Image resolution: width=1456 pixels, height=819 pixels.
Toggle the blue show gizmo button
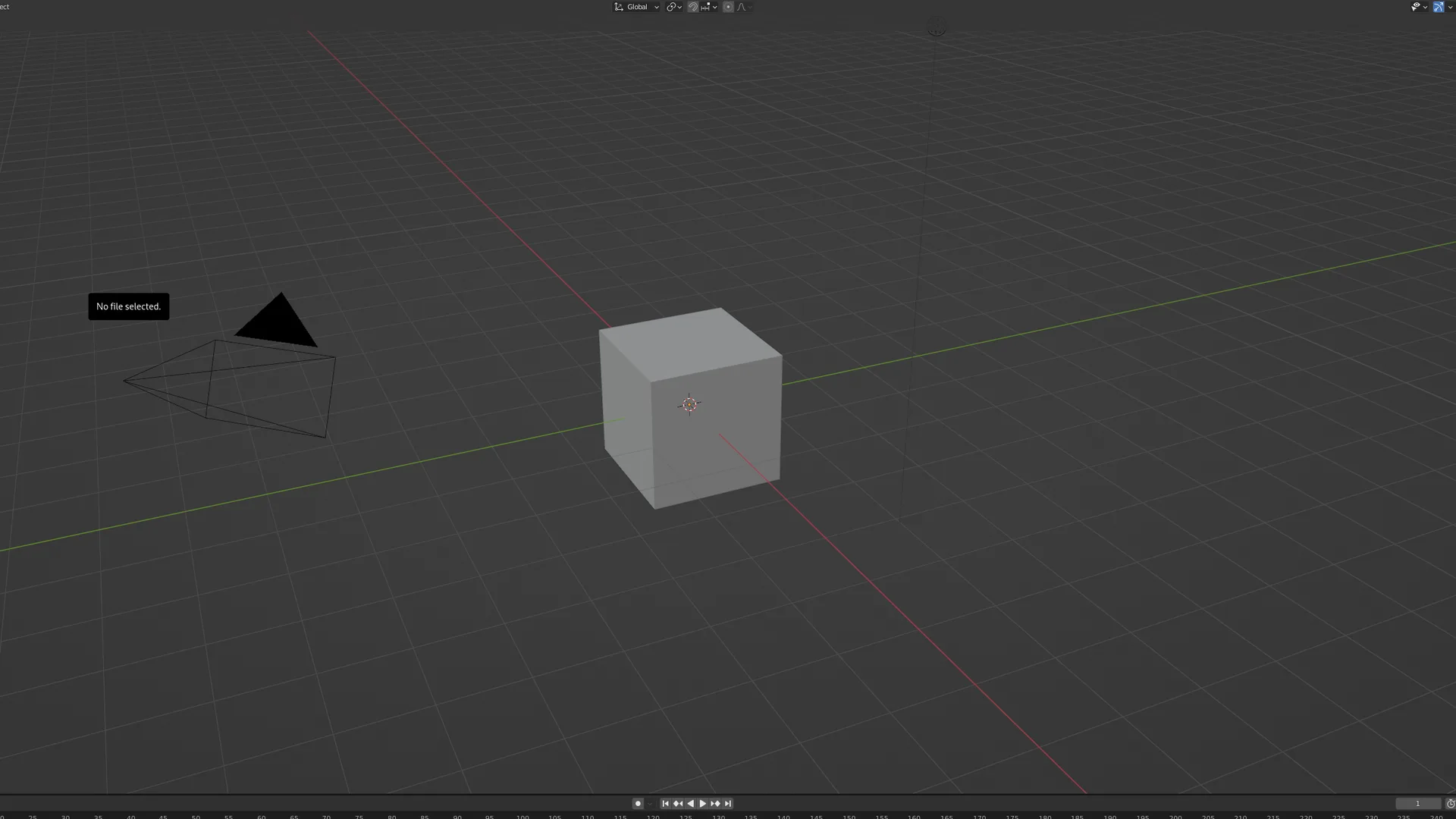pos(1438,7)
